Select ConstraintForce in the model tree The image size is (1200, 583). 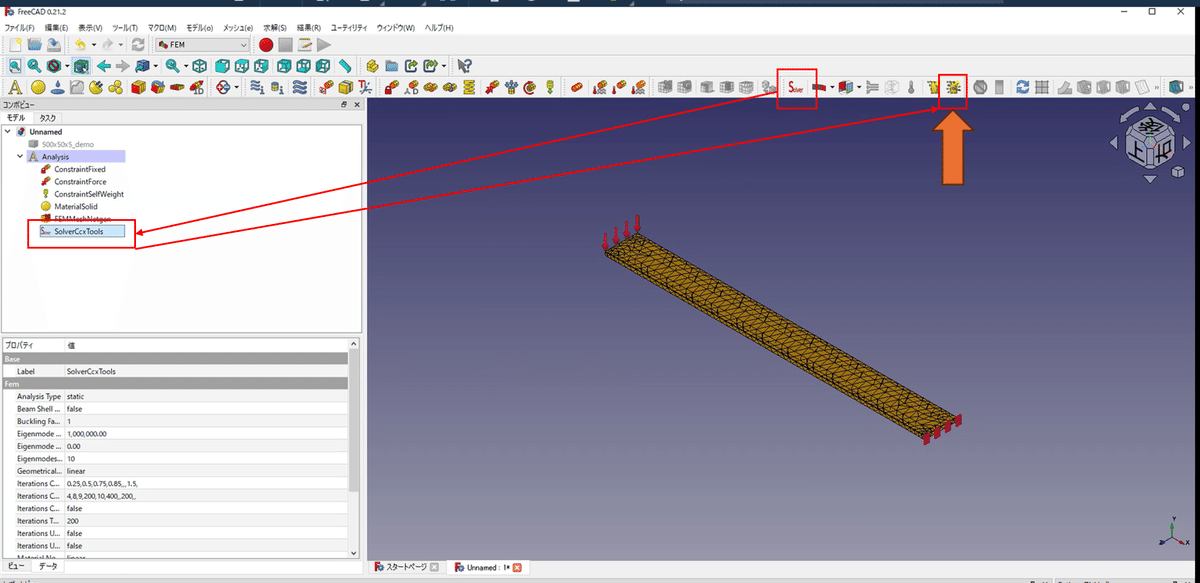(80, 181)
